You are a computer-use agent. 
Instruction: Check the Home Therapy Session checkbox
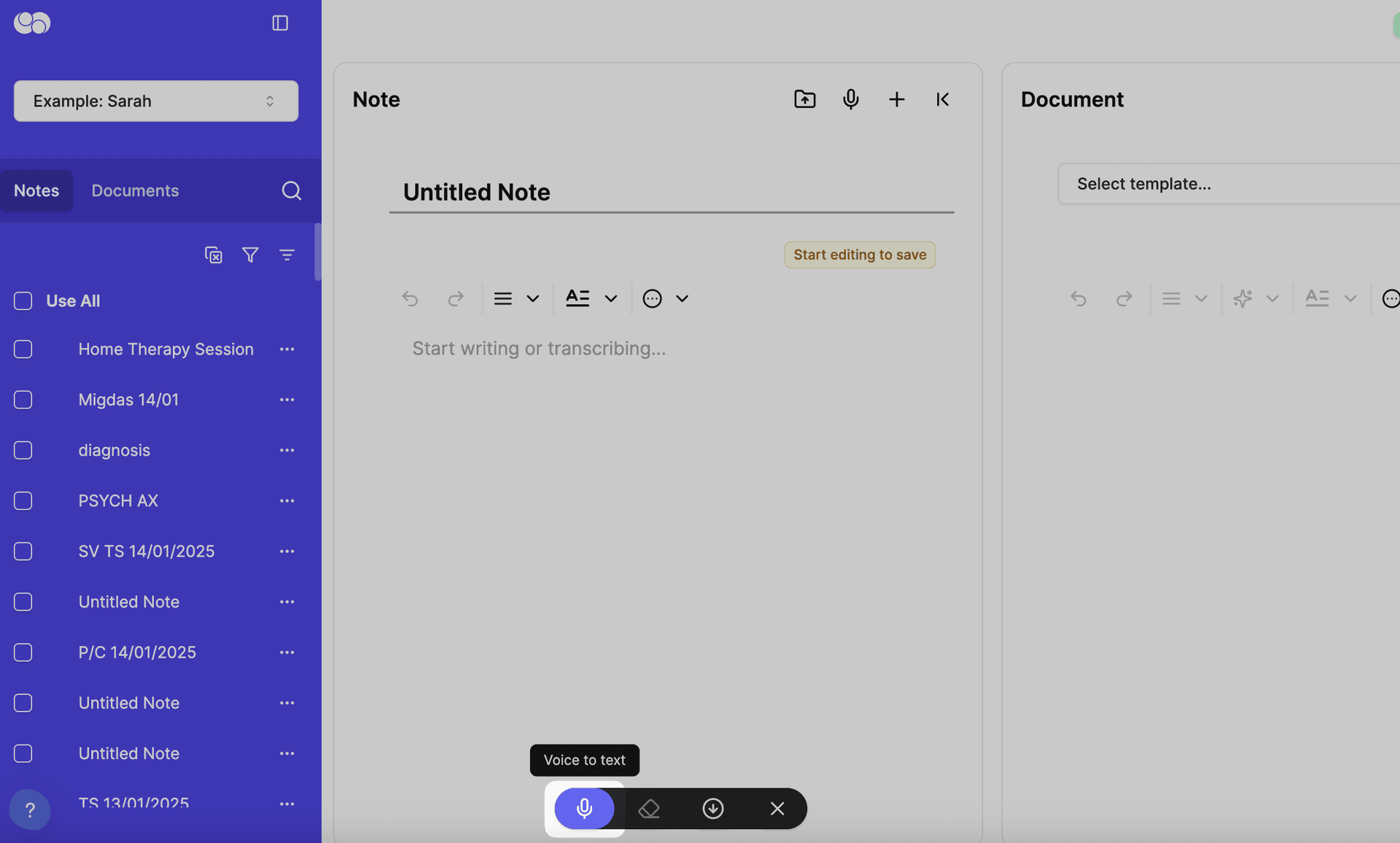23,349
